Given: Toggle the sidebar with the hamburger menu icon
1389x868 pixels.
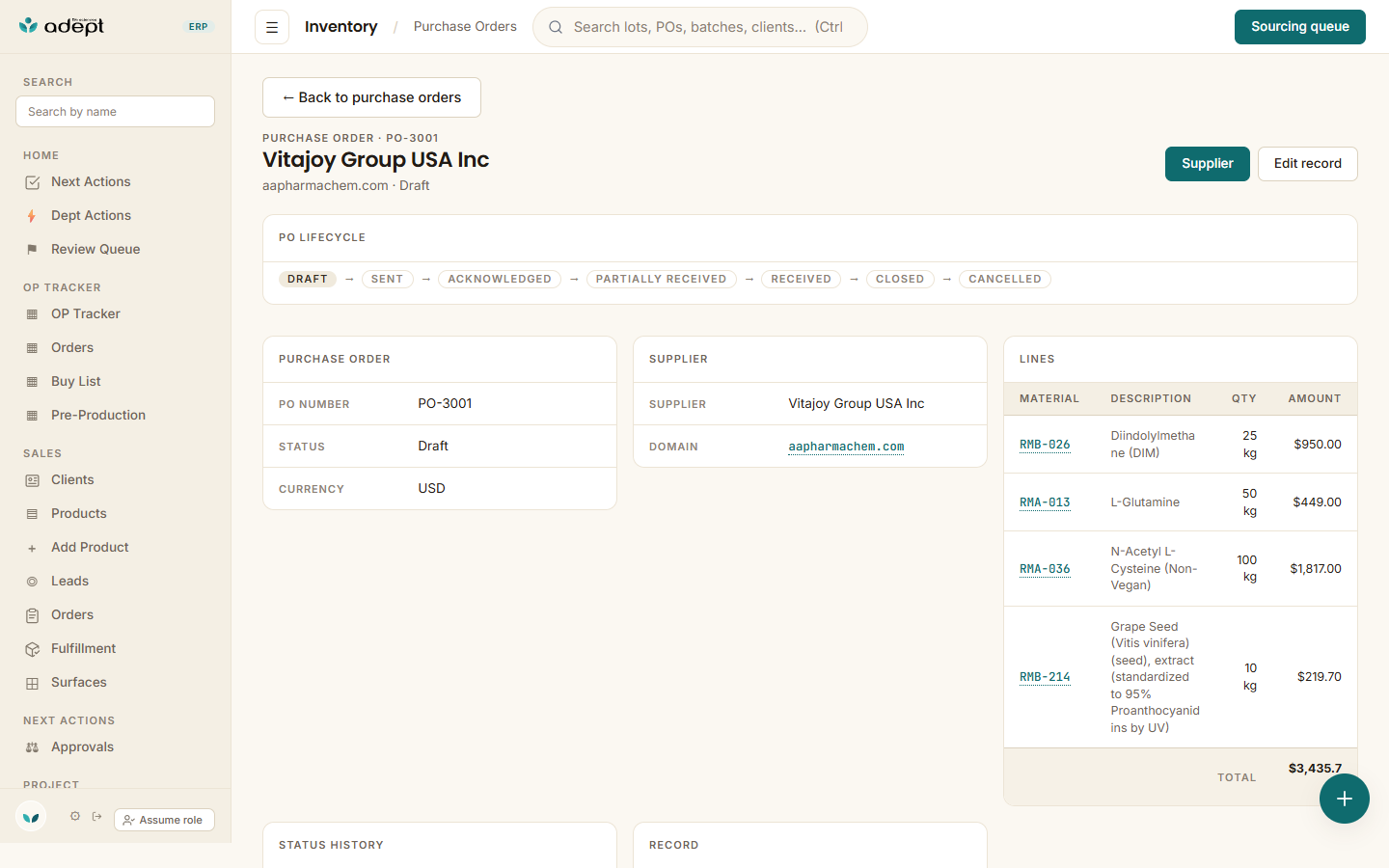Looking at the screenshot, I should 272,27.
